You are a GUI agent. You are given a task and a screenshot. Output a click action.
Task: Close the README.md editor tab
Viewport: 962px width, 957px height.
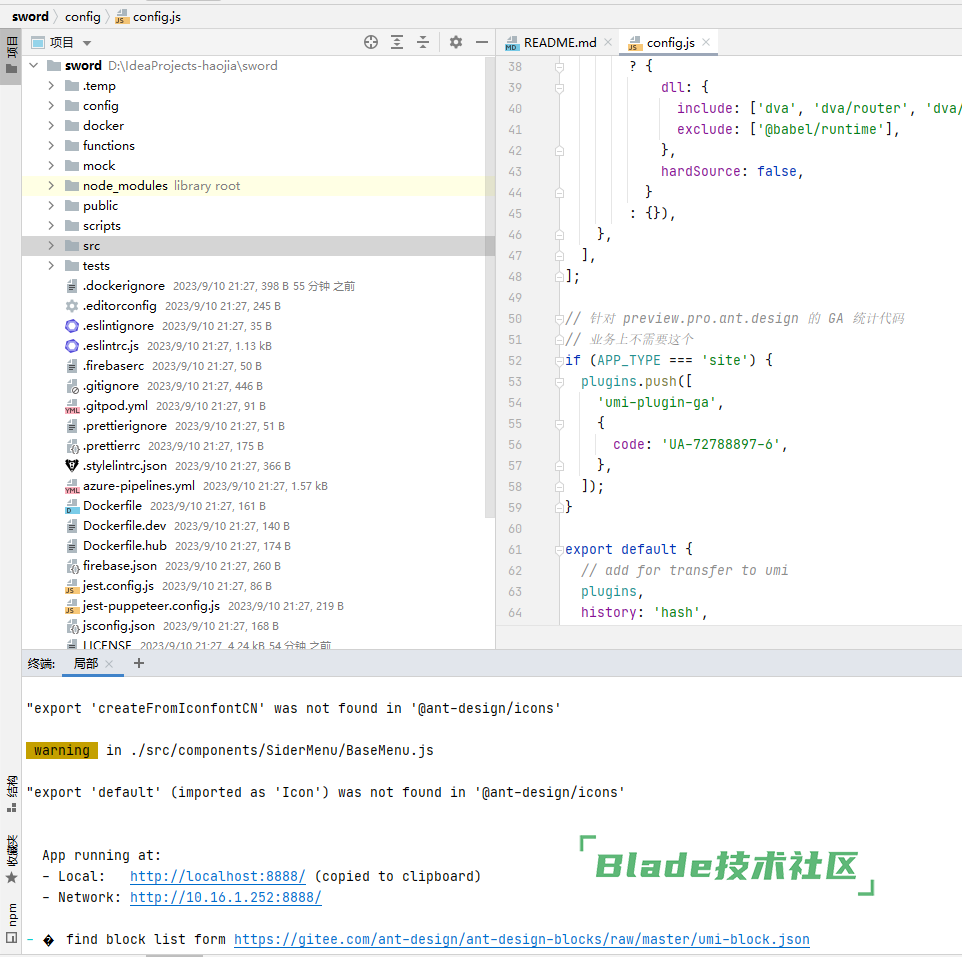(x=608, y=42)
